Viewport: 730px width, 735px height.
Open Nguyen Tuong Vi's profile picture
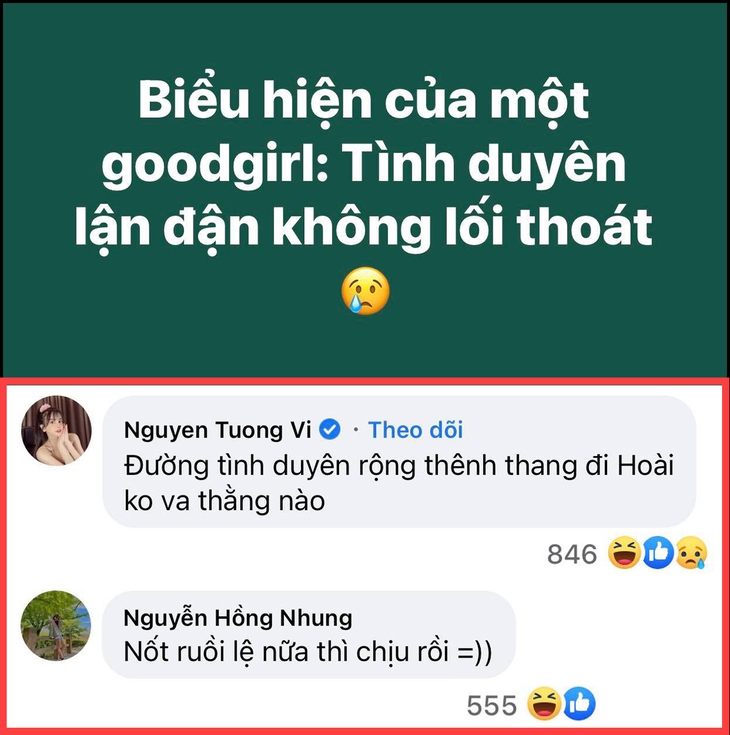pyautogui.click(x=56, y=430)
